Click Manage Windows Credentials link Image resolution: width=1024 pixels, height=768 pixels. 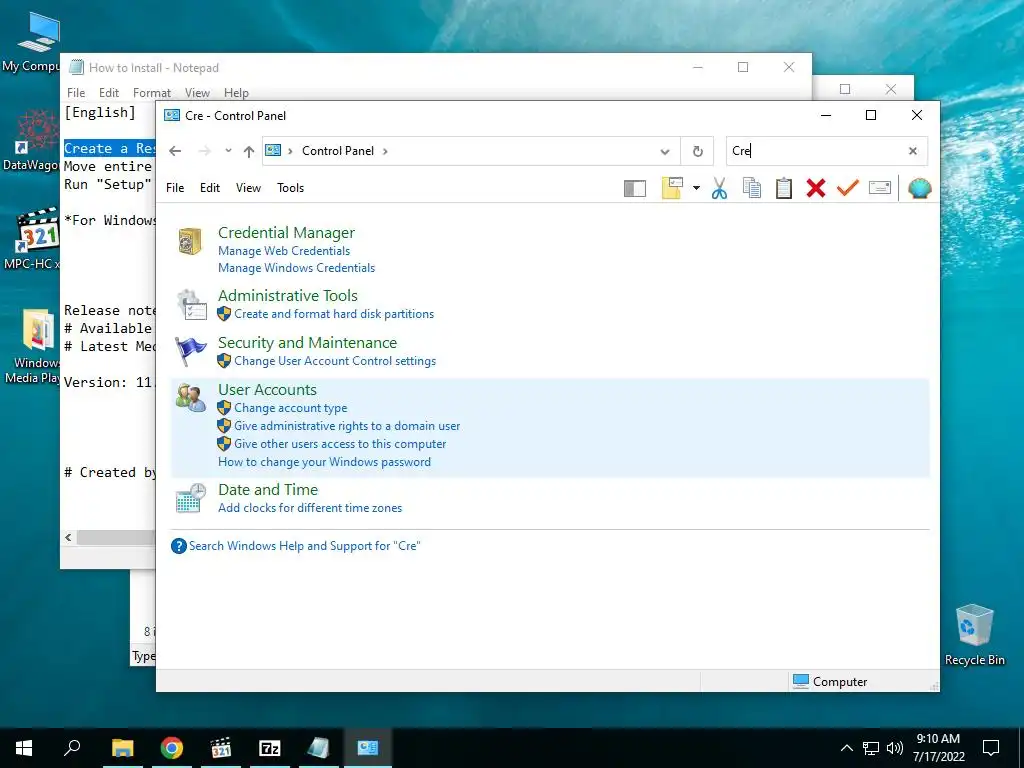pyautogui.click(x=296, y=268)
